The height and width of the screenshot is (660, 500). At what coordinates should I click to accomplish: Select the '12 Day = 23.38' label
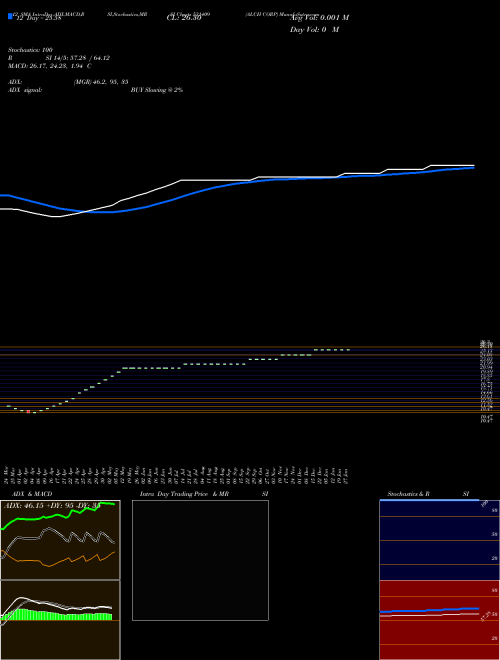tap(39, 18)
